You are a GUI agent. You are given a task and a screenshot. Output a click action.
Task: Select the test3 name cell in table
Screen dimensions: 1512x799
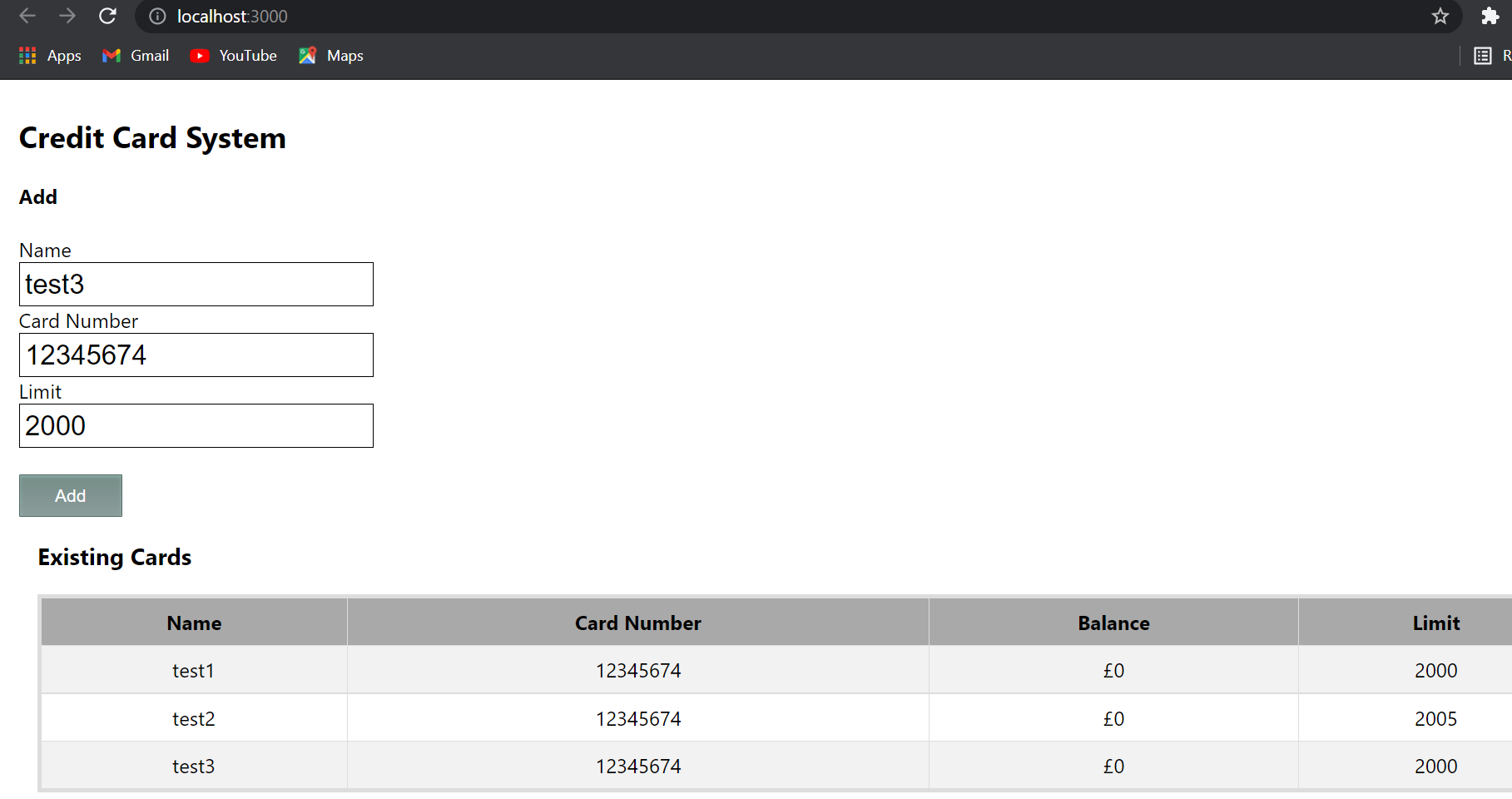[x=194, y=766]
